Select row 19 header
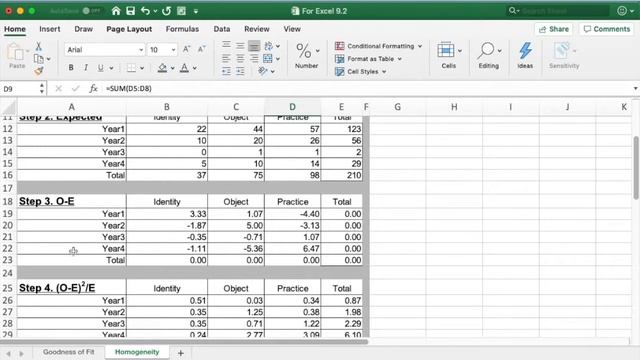 coord(8,214)
